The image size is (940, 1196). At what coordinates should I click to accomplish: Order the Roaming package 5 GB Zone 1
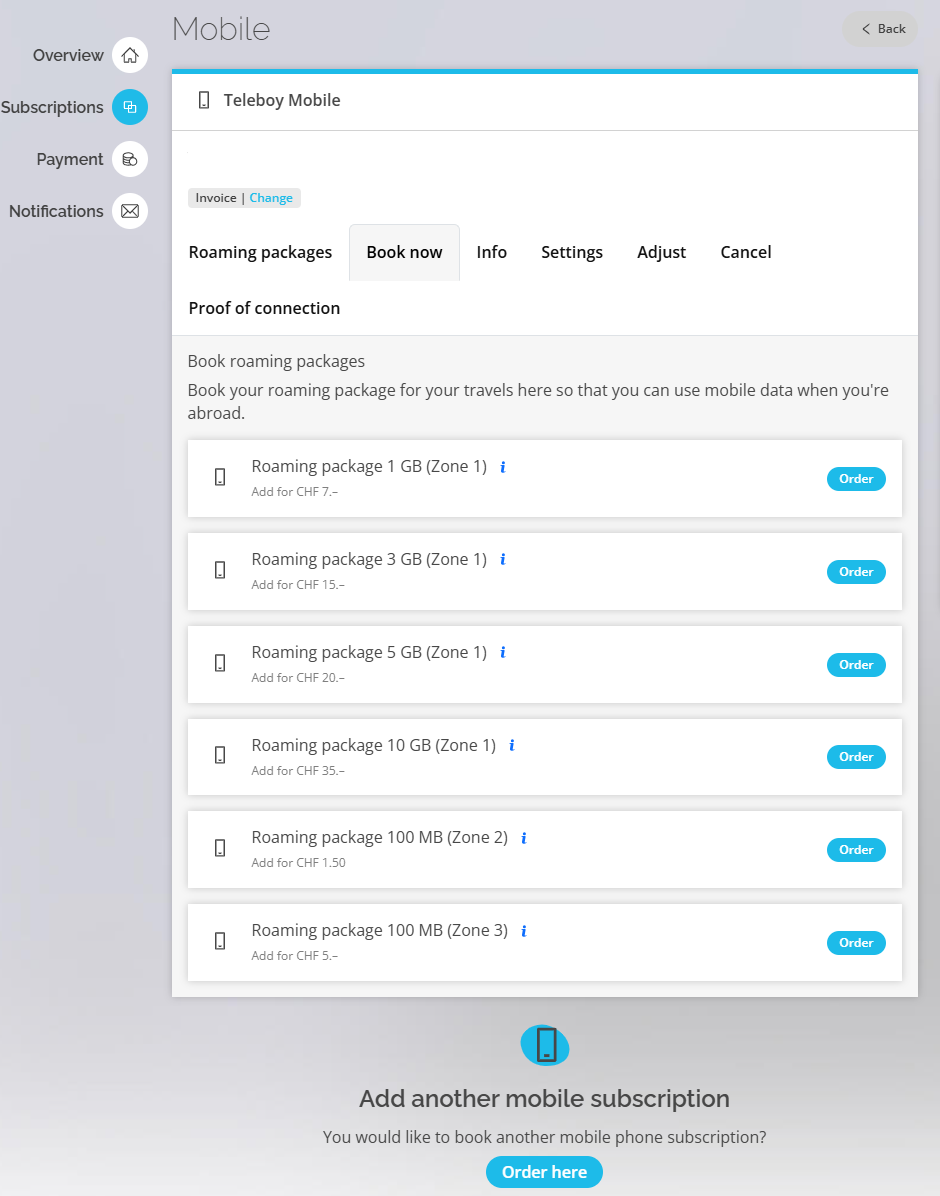tap(856, 665)
